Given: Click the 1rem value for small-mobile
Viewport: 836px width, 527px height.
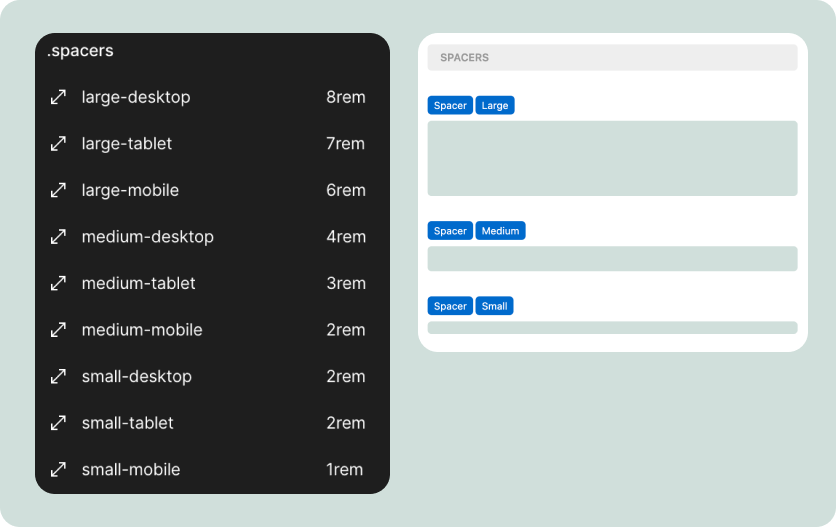Looking at the screenshot, I should coord(344,469).
